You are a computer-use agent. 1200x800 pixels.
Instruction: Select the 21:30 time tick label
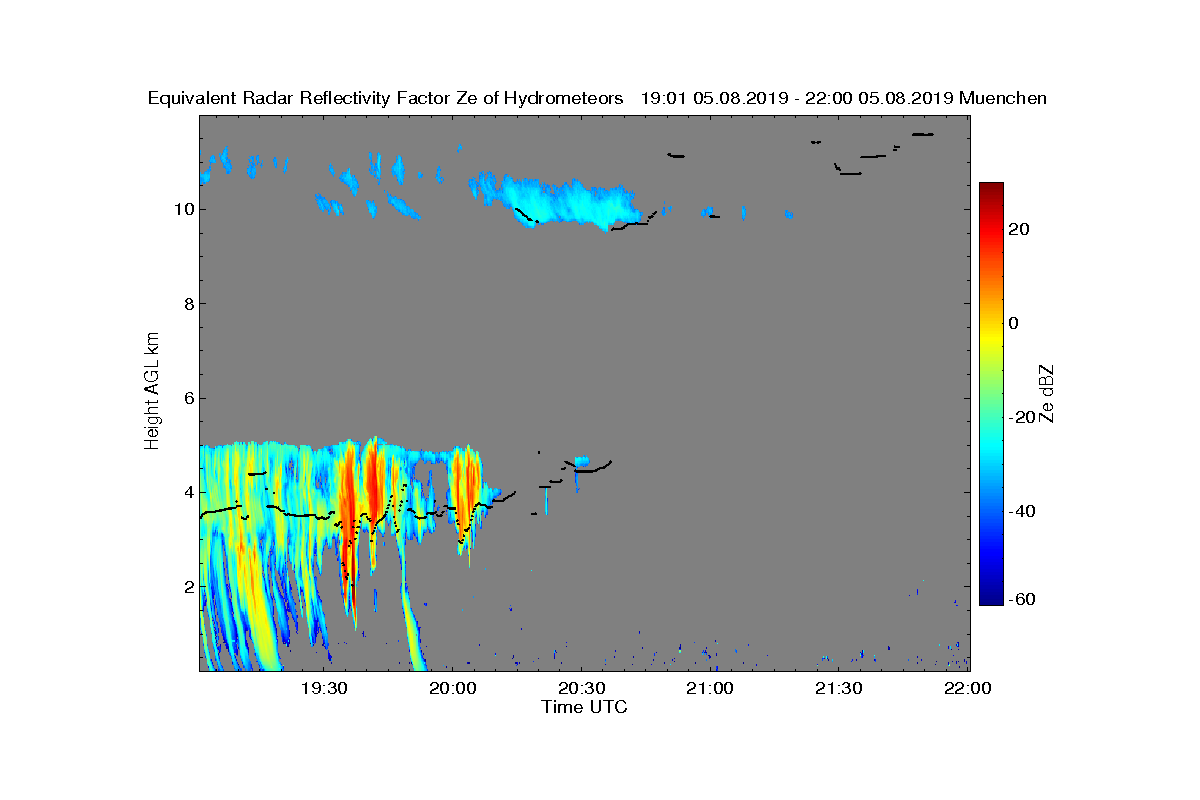point(840,688)
